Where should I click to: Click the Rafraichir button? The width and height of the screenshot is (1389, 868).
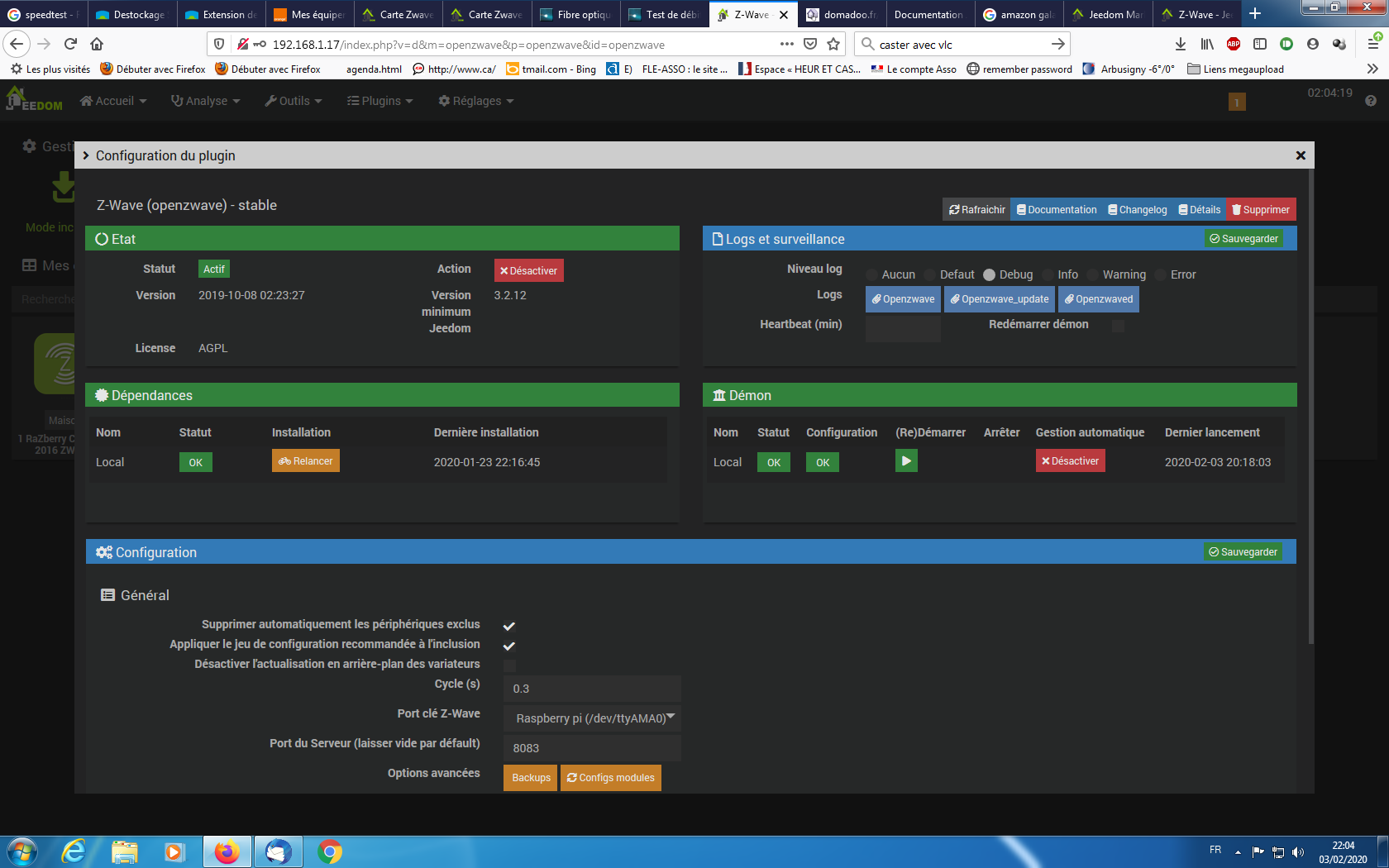pyautogui.click(x=976, y=210)
